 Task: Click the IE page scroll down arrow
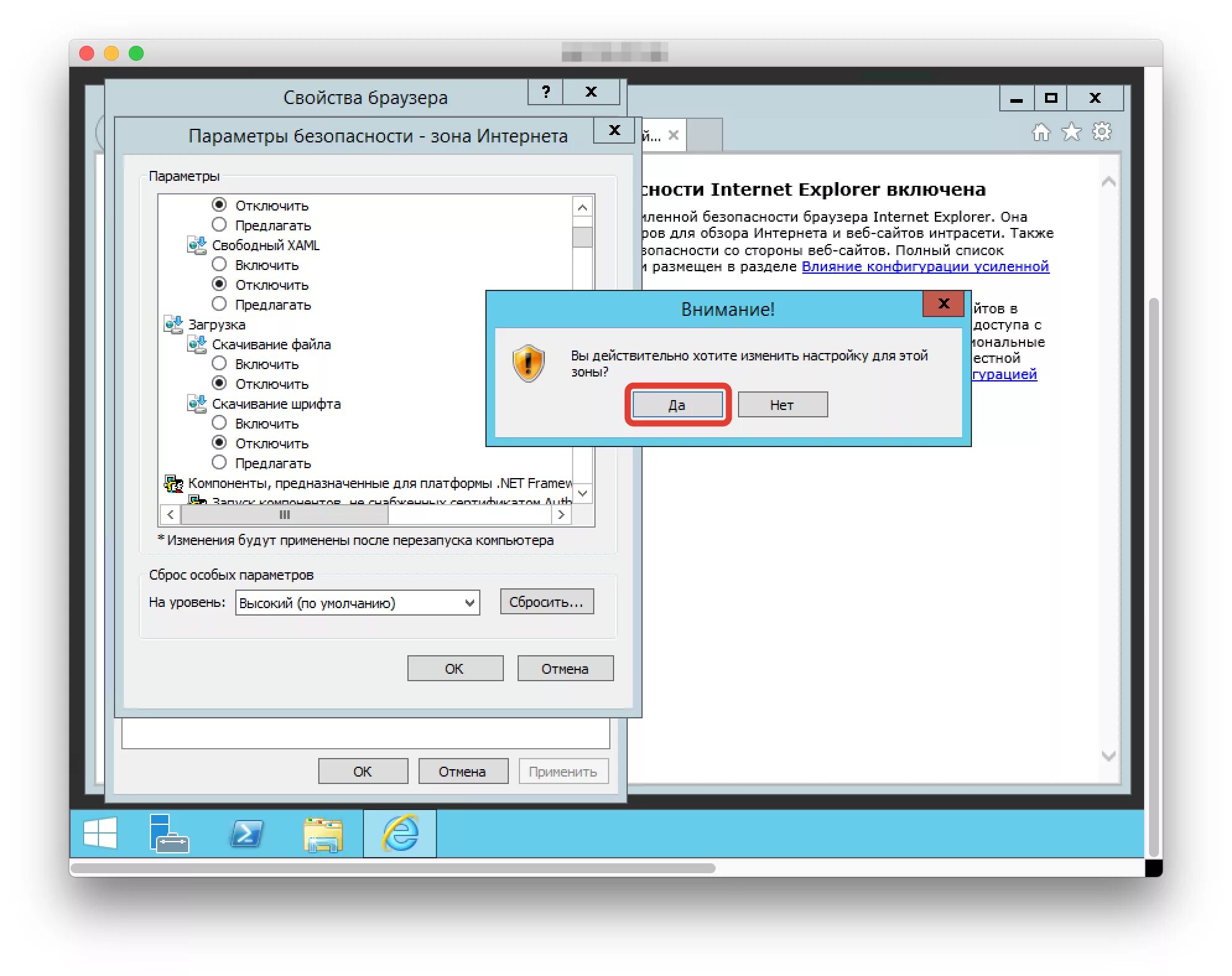(1108, 756)
